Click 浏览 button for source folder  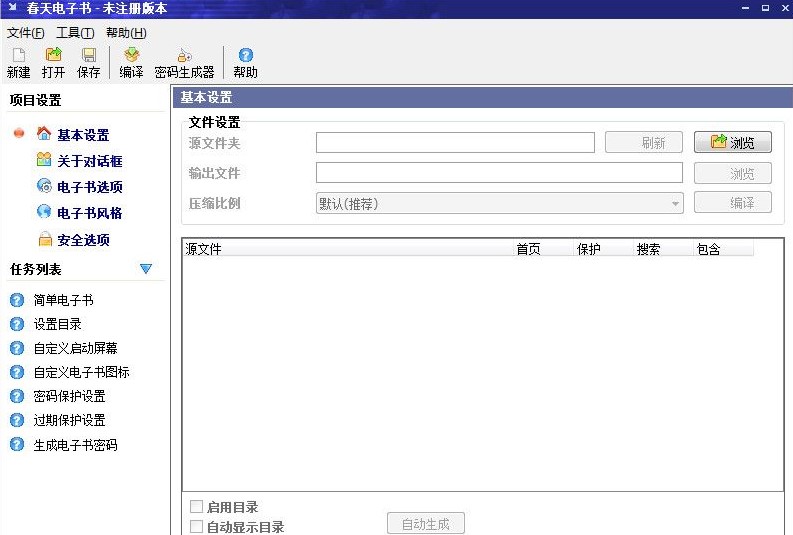pyautogui.click(x=733, y=143)
